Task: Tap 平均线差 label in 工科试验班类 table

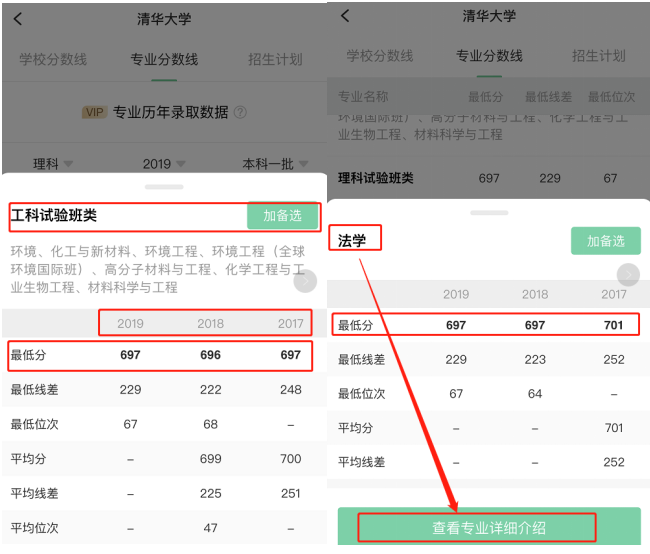Action: [x=34, y=493]
